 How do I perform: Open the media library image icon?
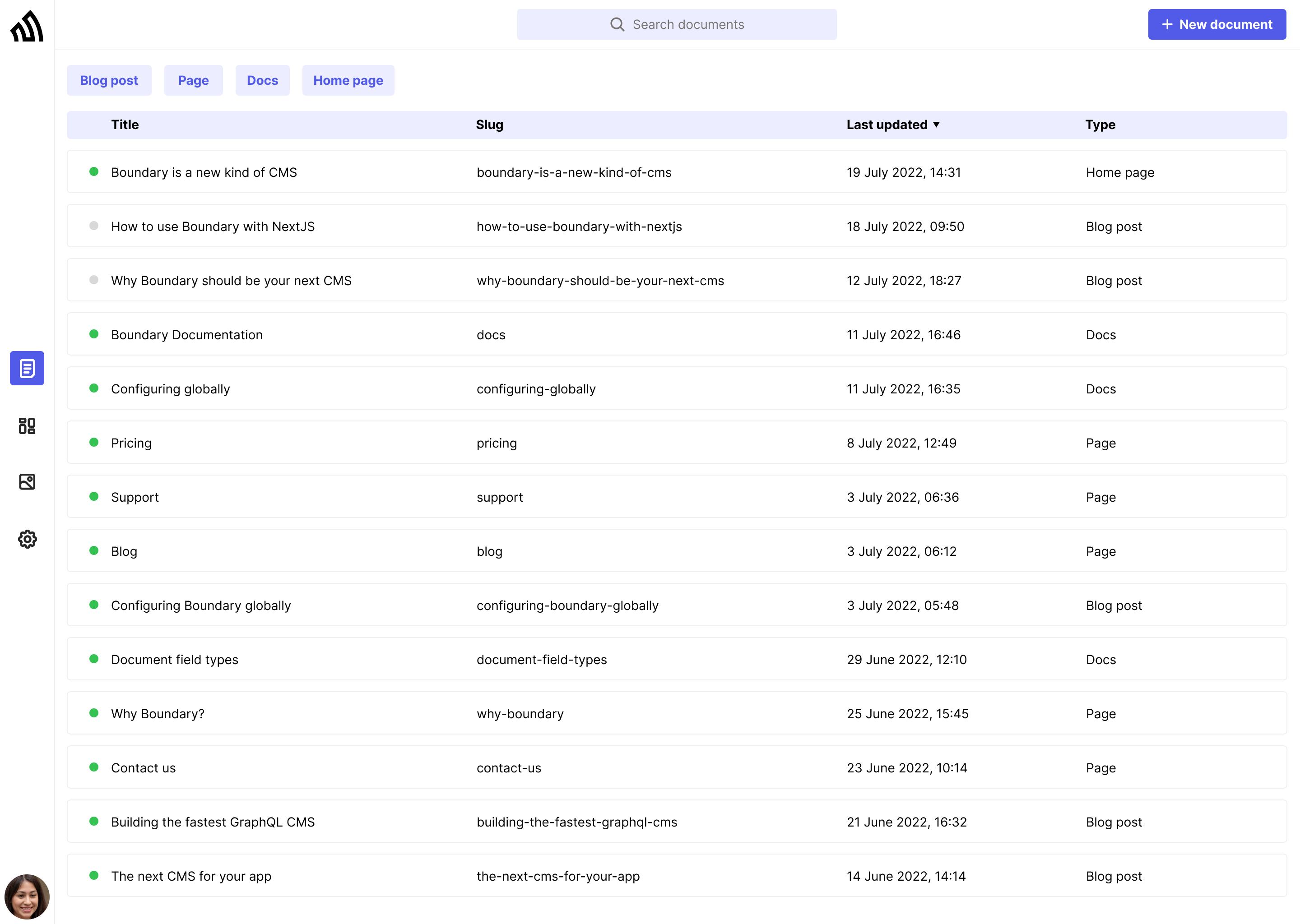click(x=27, y=482)
